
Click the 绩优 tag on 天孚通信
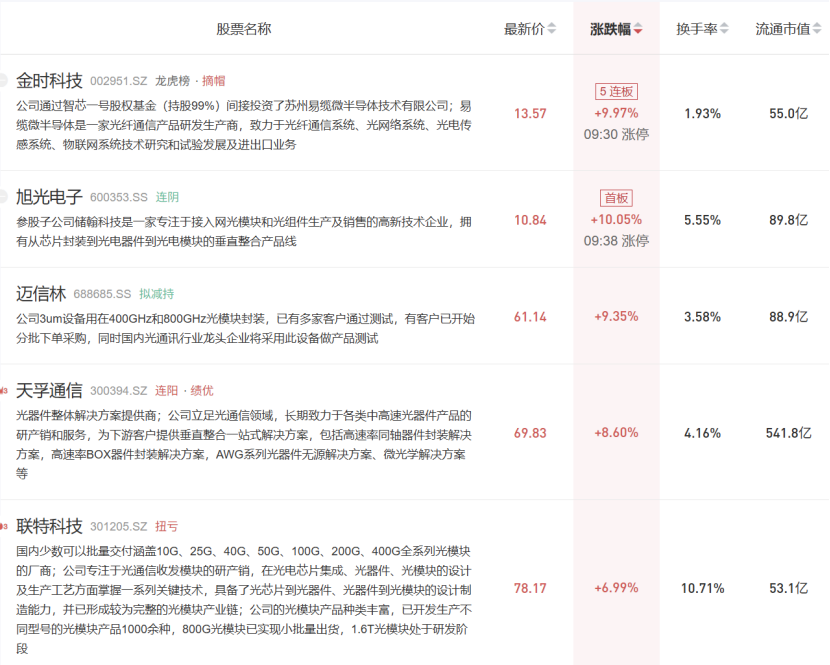202,391
